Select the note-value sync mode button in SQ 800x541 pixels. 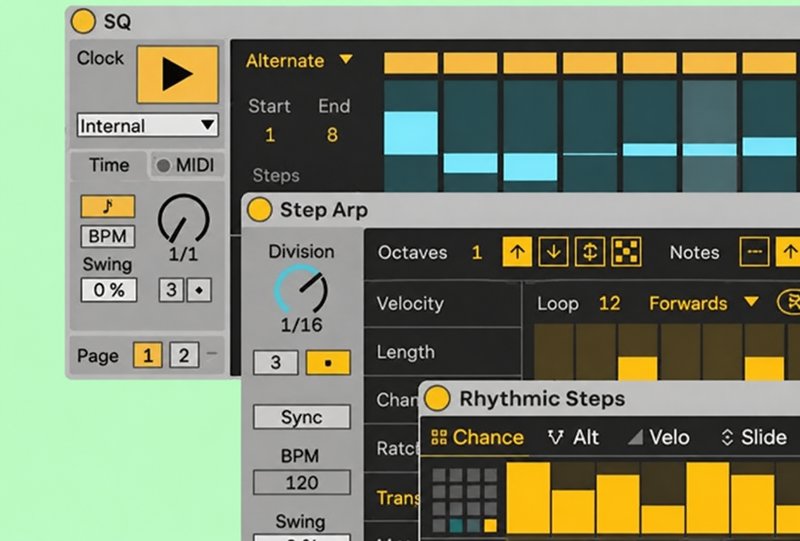click(x=108, y=206)
